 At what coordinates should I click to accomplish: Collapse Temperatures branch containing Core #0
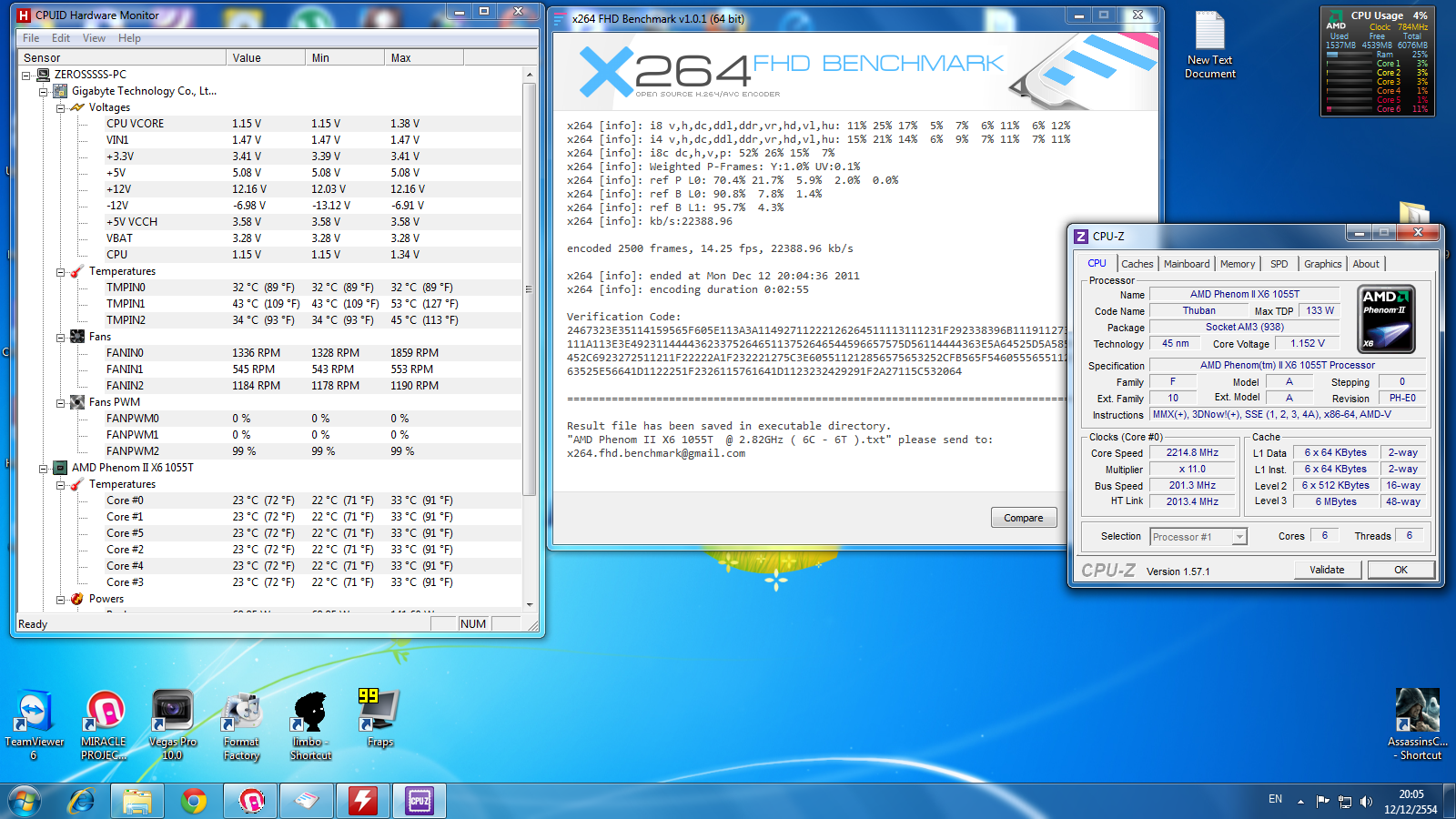click(x=60, y=484)
